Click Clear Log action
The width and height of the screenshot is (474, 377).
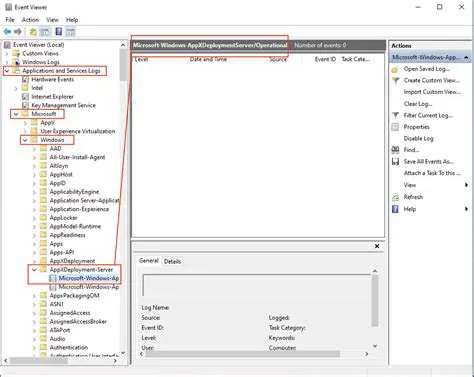click(x=418, y=104)
